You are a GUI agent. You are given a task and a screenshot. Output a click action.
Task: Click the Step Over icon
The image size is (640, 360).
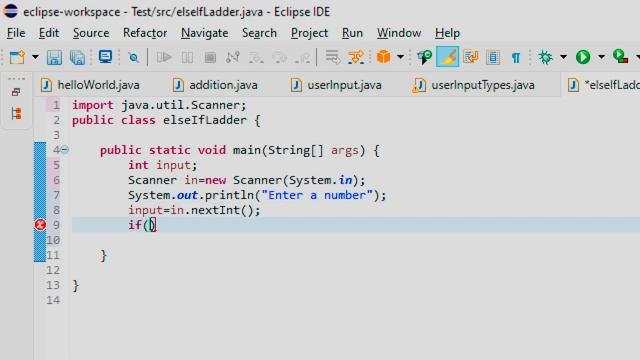coord(280,58)
